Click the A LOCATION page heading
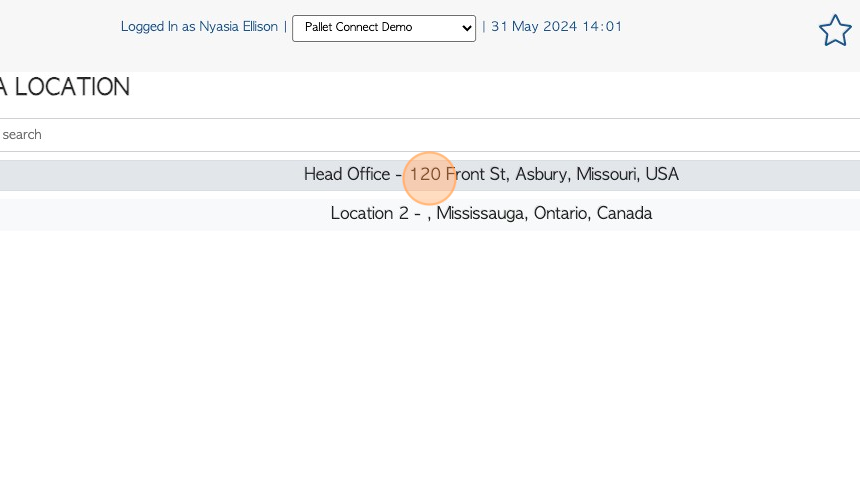Viewport: 860px width, 480px height. coord(65,87)
